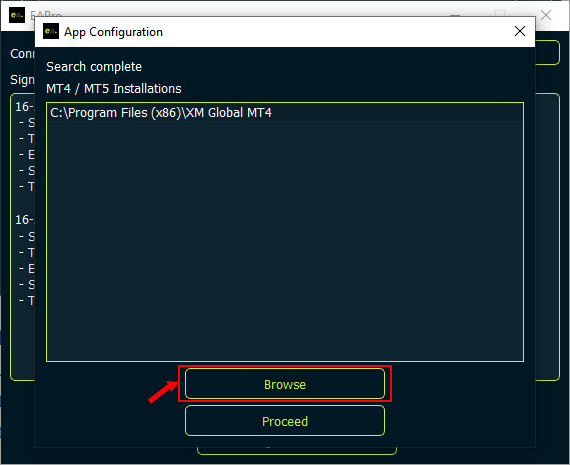Select the XM Global MT4 installation path
The image size is (570, 465).
(x=285, y=113)
